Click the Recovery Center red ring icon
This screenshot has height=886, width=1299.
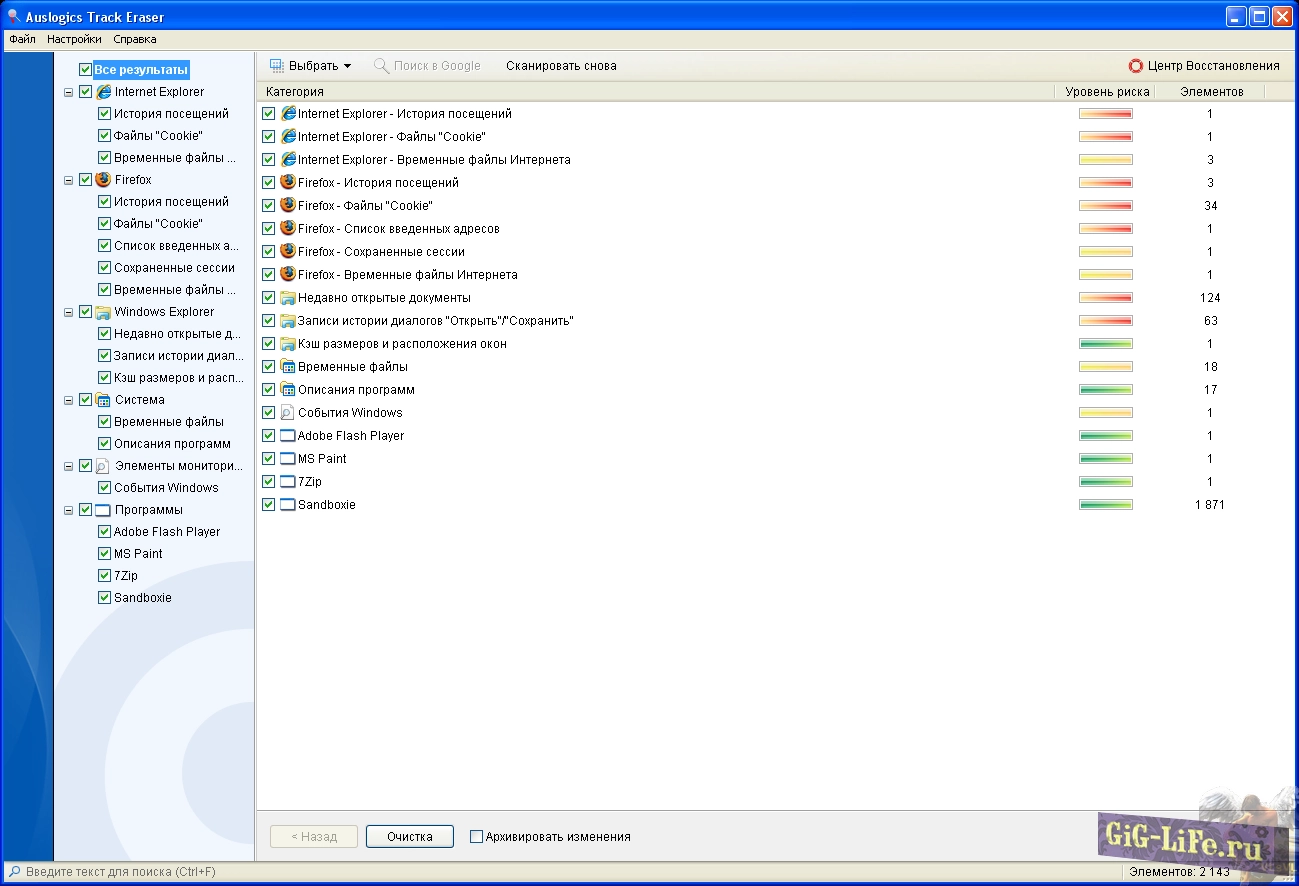pyautogui.click(x=1135, y=66)
